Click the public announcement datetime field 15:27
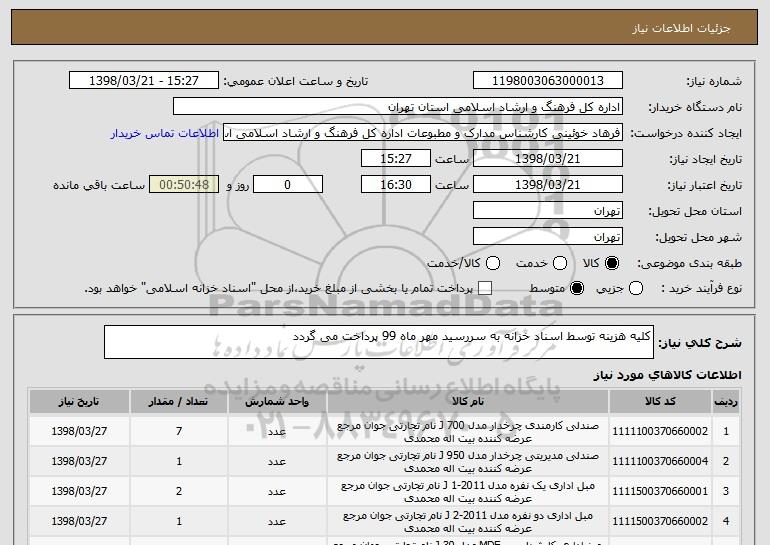Image resolution: width=770 pixels, height=545 pixels. 144,81
